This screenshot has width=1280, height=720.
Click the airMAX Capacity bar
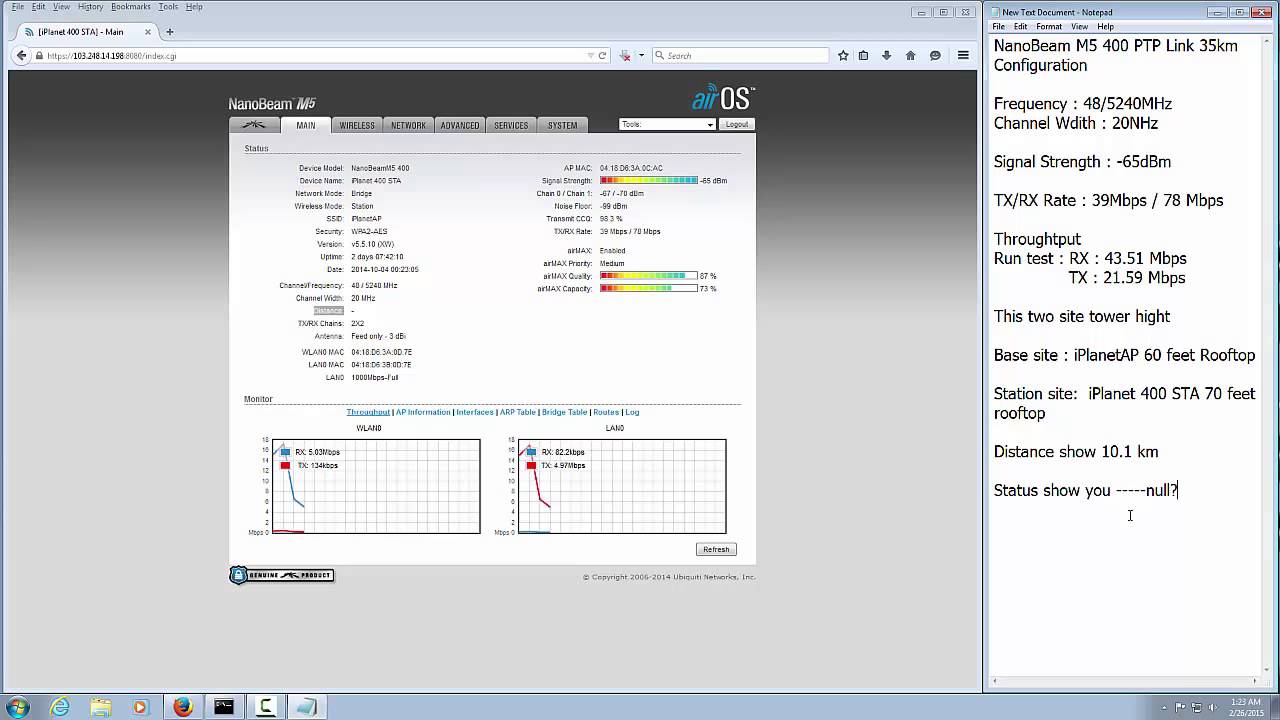pos(649,288)
